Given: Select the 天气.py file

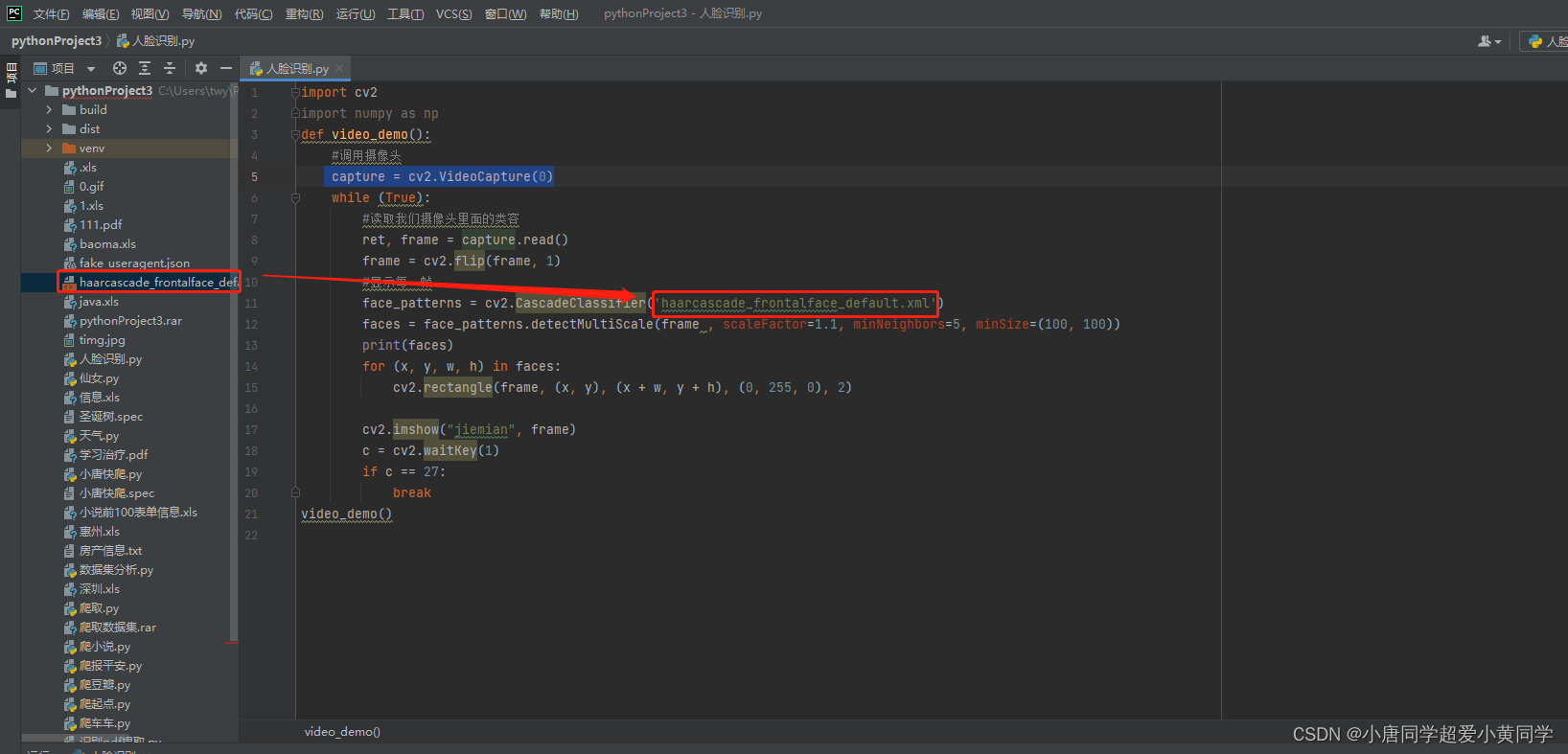Looking at the screenshot, I should click(x=129, y=436).
